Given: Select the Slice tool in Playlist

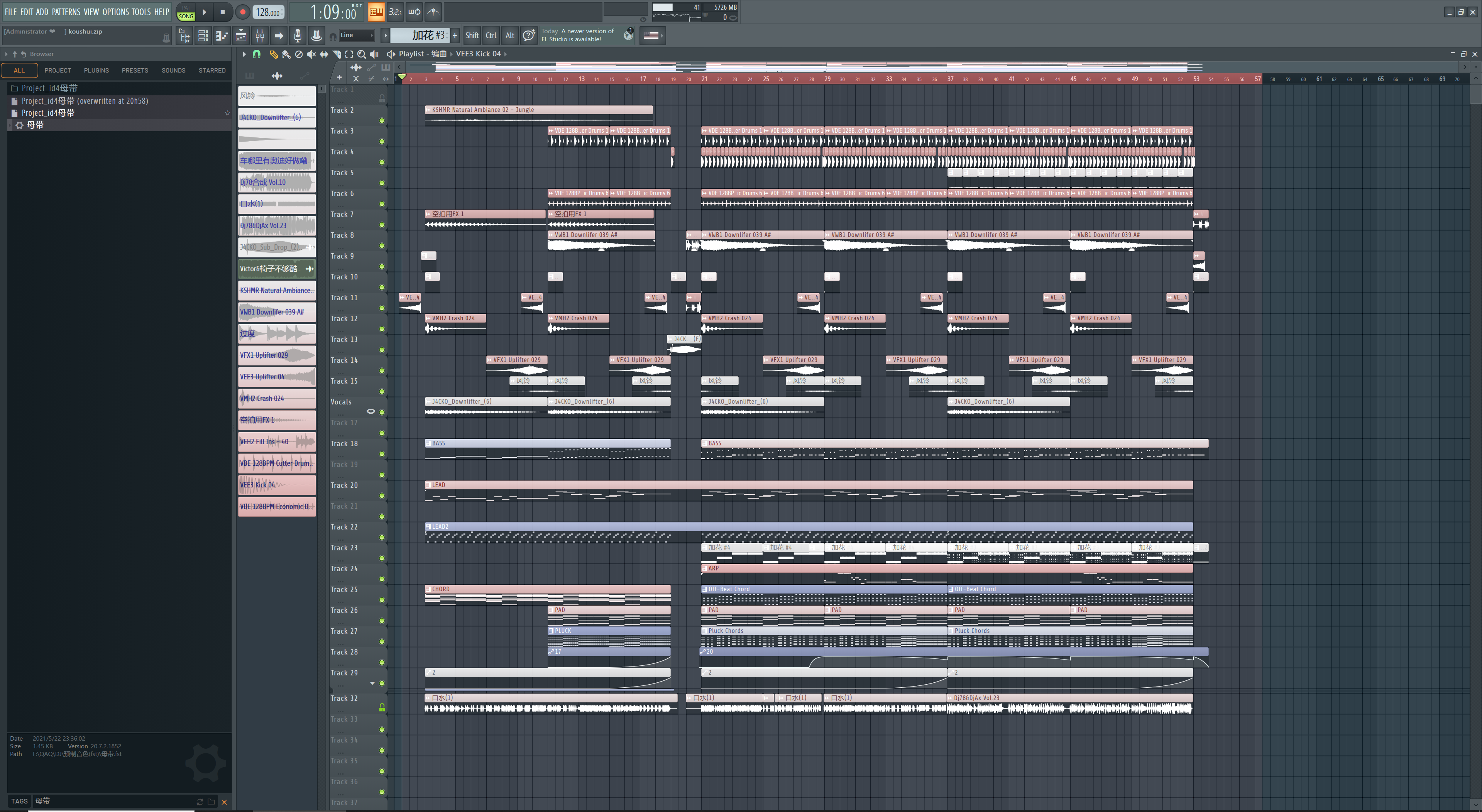Looking at the screenshot, I should point(337,54).
